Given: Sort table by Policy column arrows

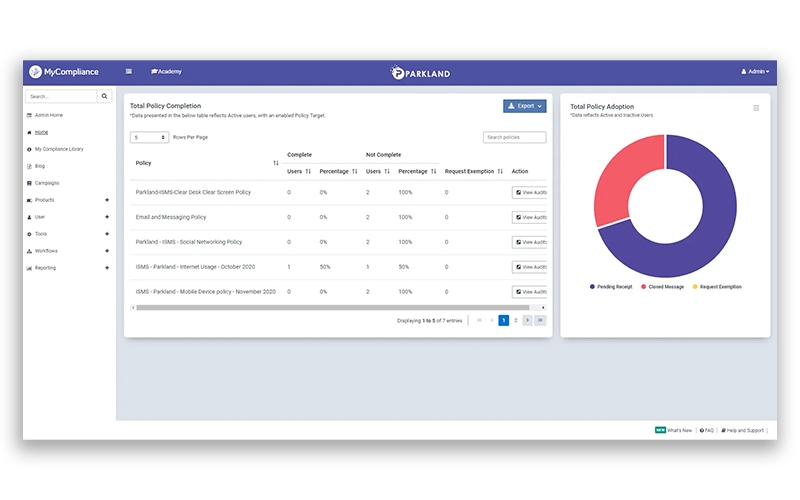Looking at the screenshot, I should click(x=276, y=163).
